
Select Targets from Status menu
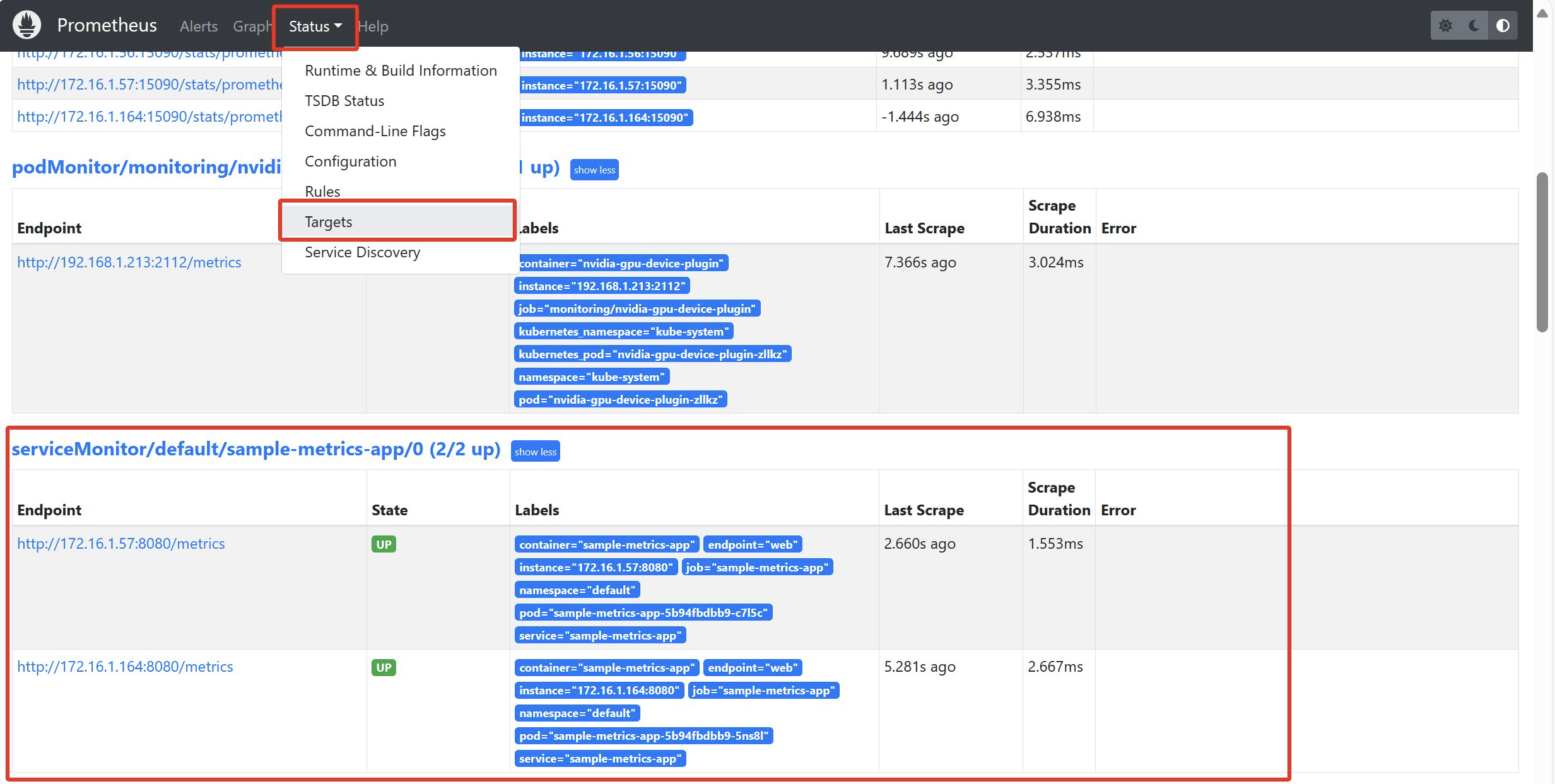(329, 222)
